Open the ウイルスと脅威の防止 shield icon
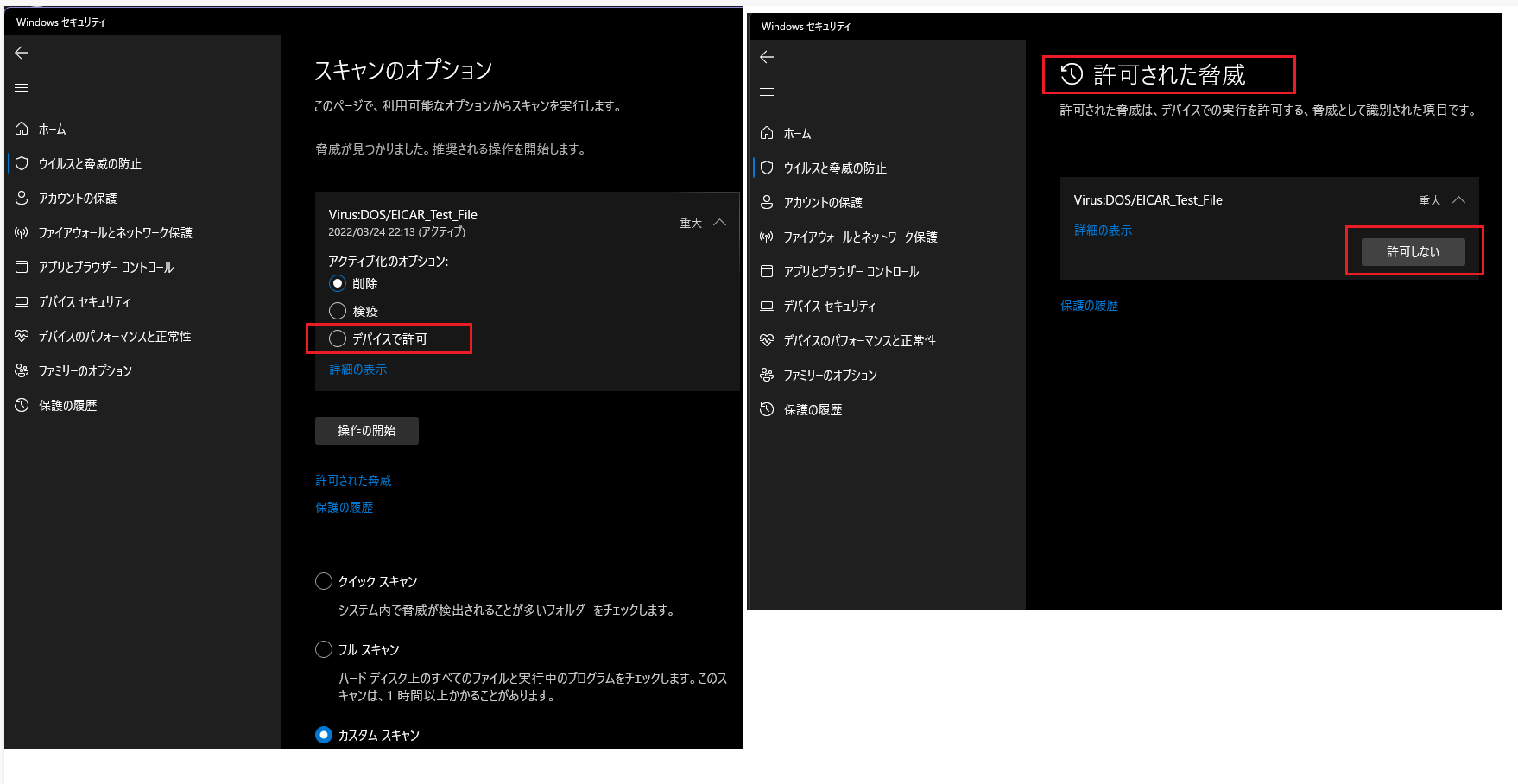1518x784 pixels. click(22, 163)
